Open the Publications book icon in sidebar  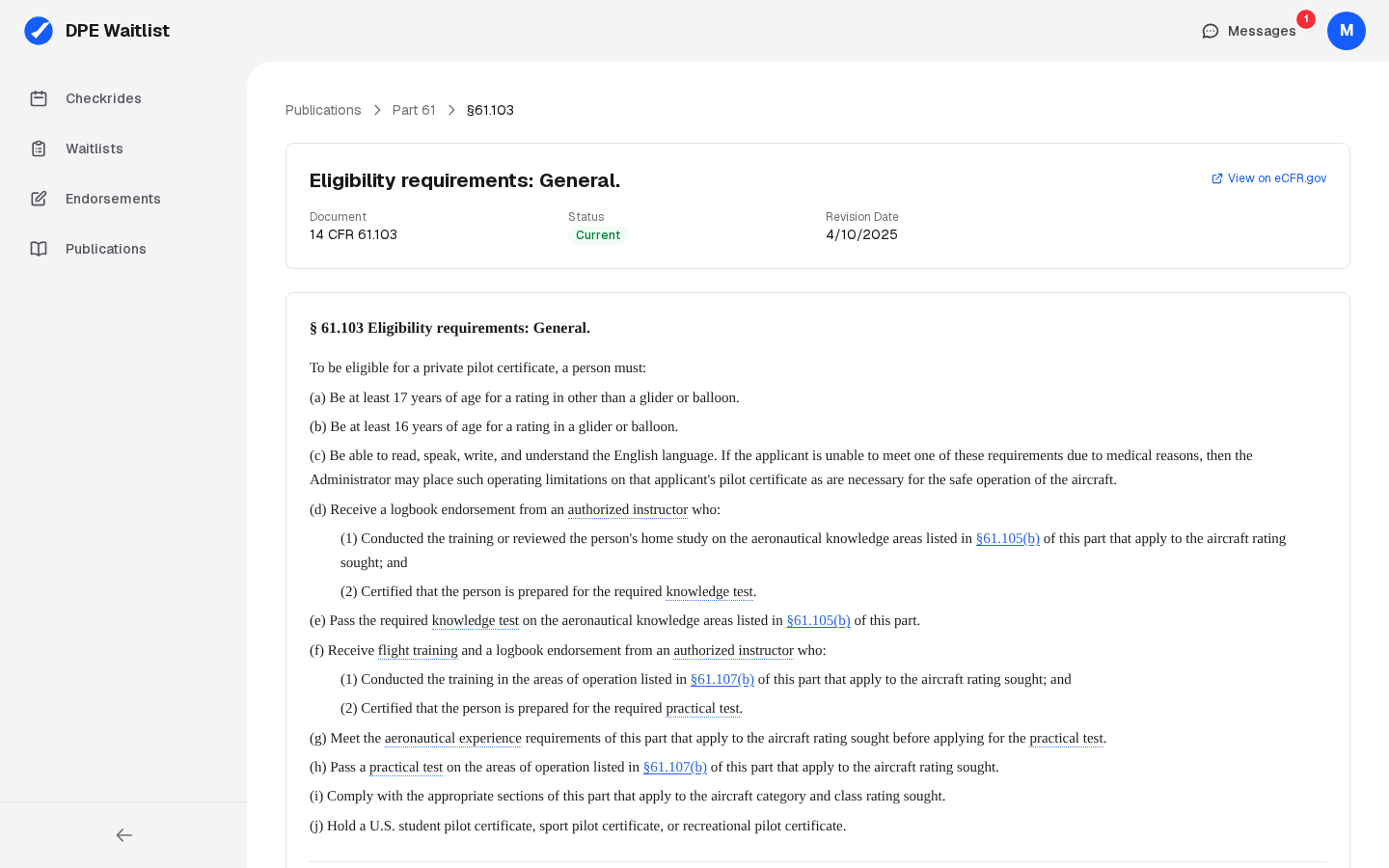click(x=39, y=249)
